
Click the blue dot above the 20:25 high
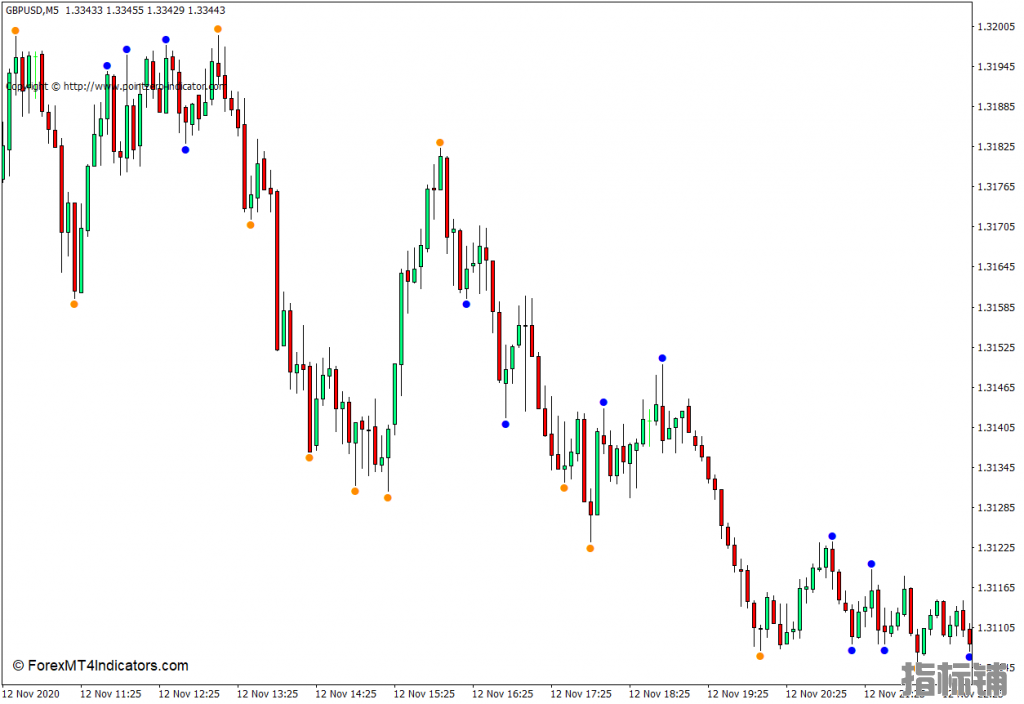click(x=832, y=536)
